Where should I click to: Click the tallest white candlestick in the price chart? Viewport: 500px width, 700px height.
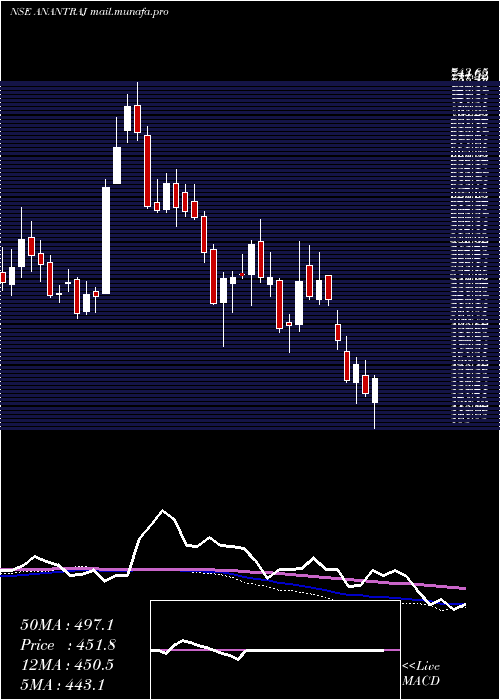click(x=106, y=240)
